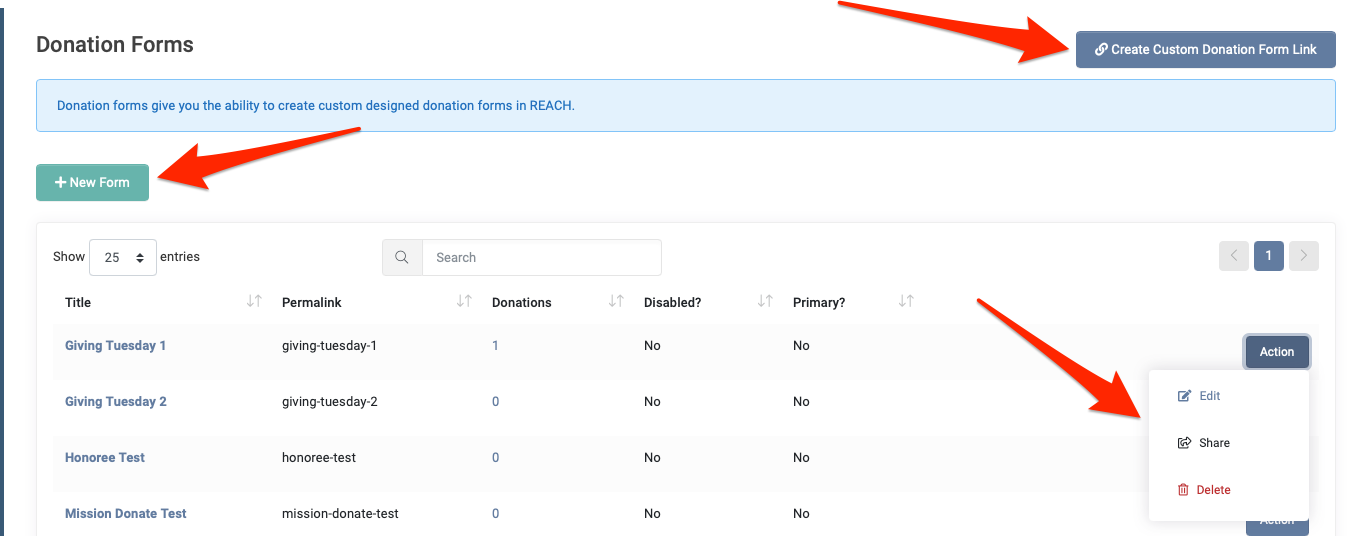Go to next page chevron
The height and width of the screenshot is (536, 1354).
pyautogui.click(x=1304, y=256)
